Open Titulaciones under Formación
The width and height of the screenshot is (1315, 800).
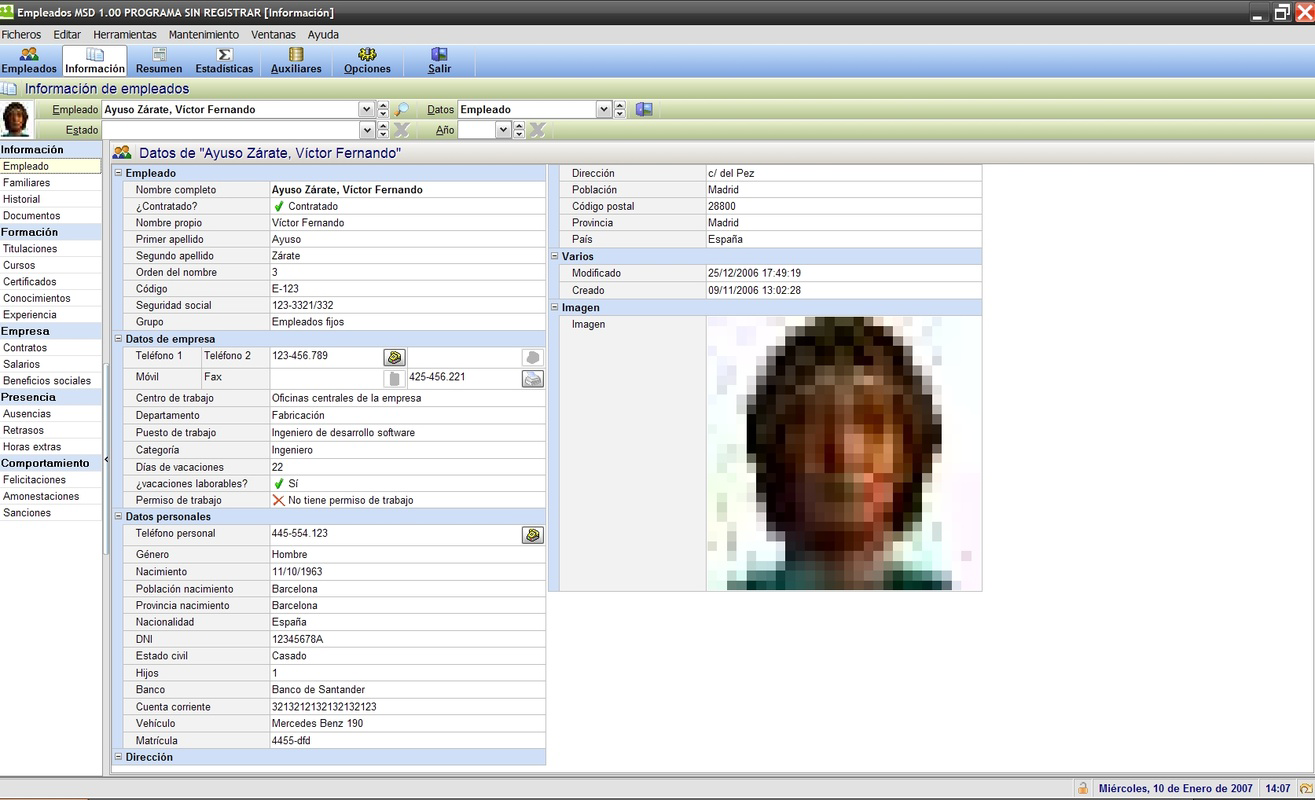coord(51,249)
